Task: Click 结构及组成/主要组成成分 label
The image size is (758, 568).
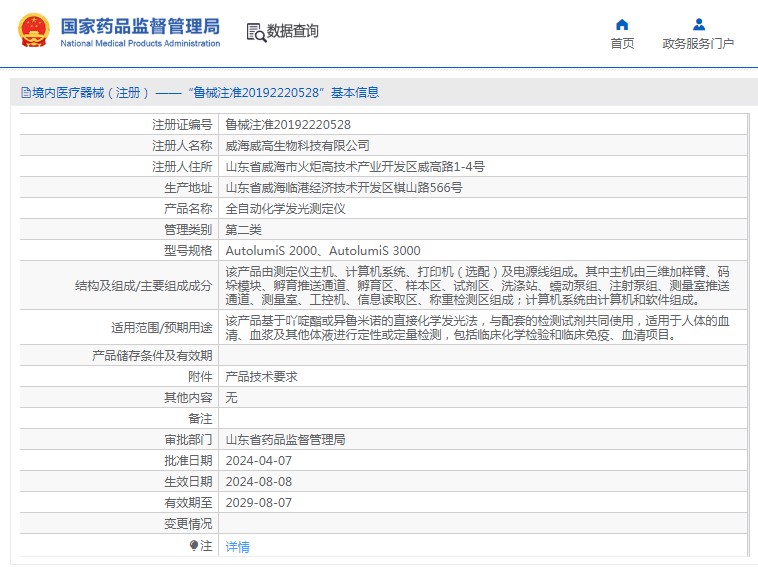Action: click(x=144, y=286)
